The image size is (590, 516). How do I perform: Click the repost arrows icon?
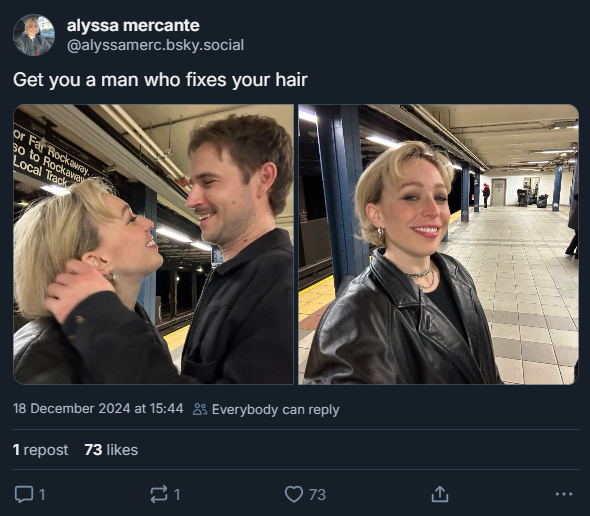pyautogui.click(x=159, y=494)
